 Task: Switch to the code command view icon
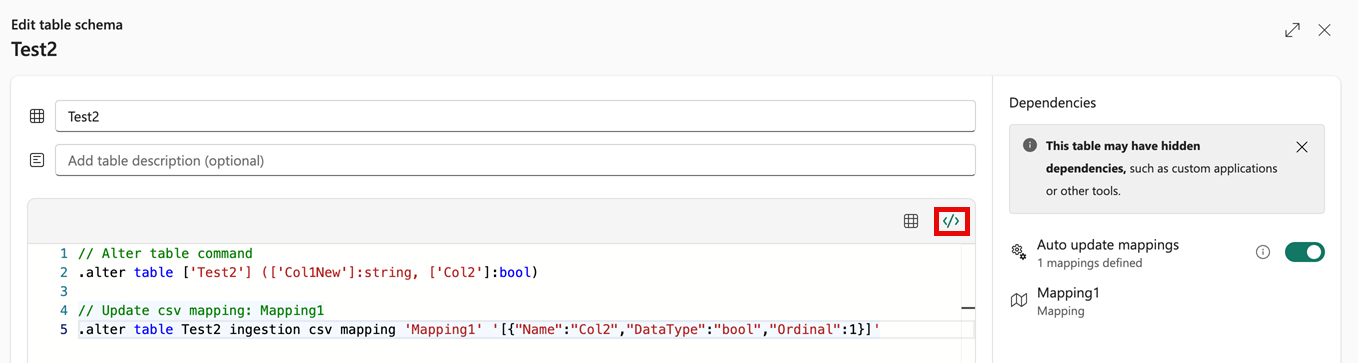(951, 221)
